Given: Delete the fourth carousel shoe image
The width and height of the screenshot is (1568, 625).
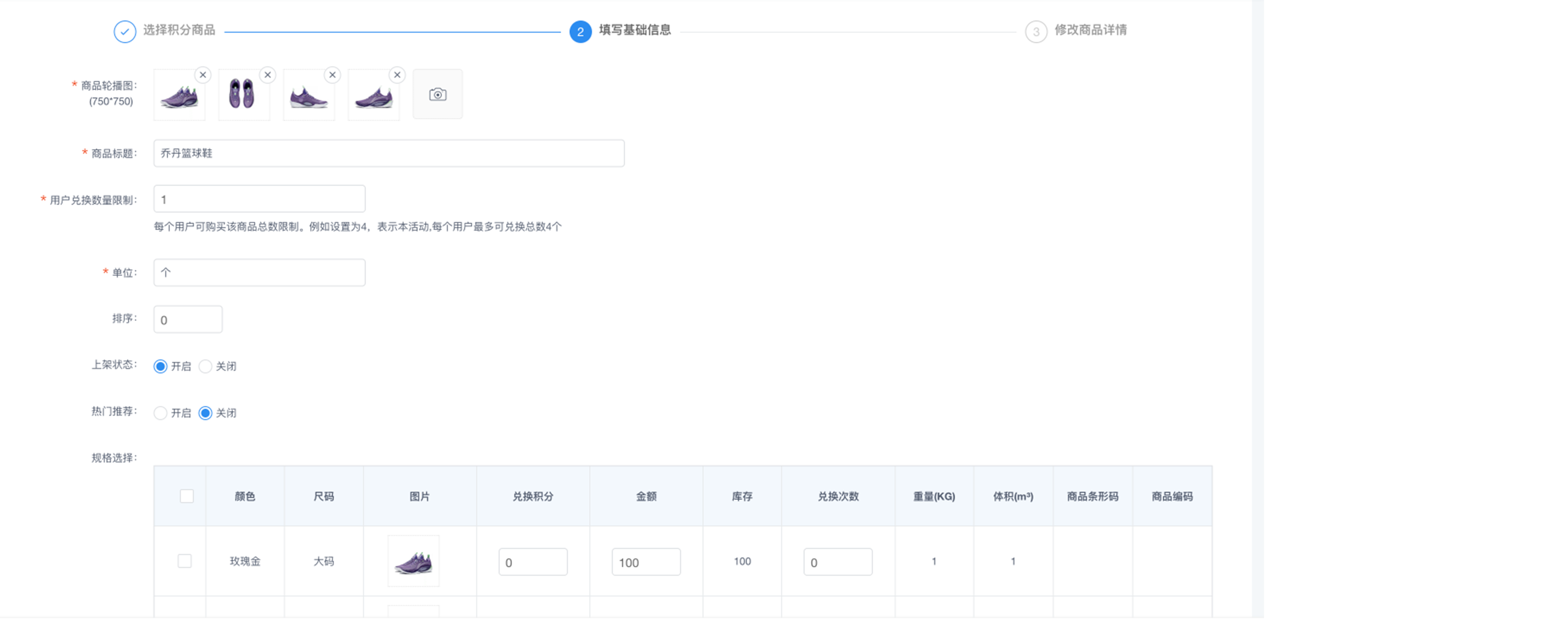Looking at the screenshot, I should coord(397,75).
